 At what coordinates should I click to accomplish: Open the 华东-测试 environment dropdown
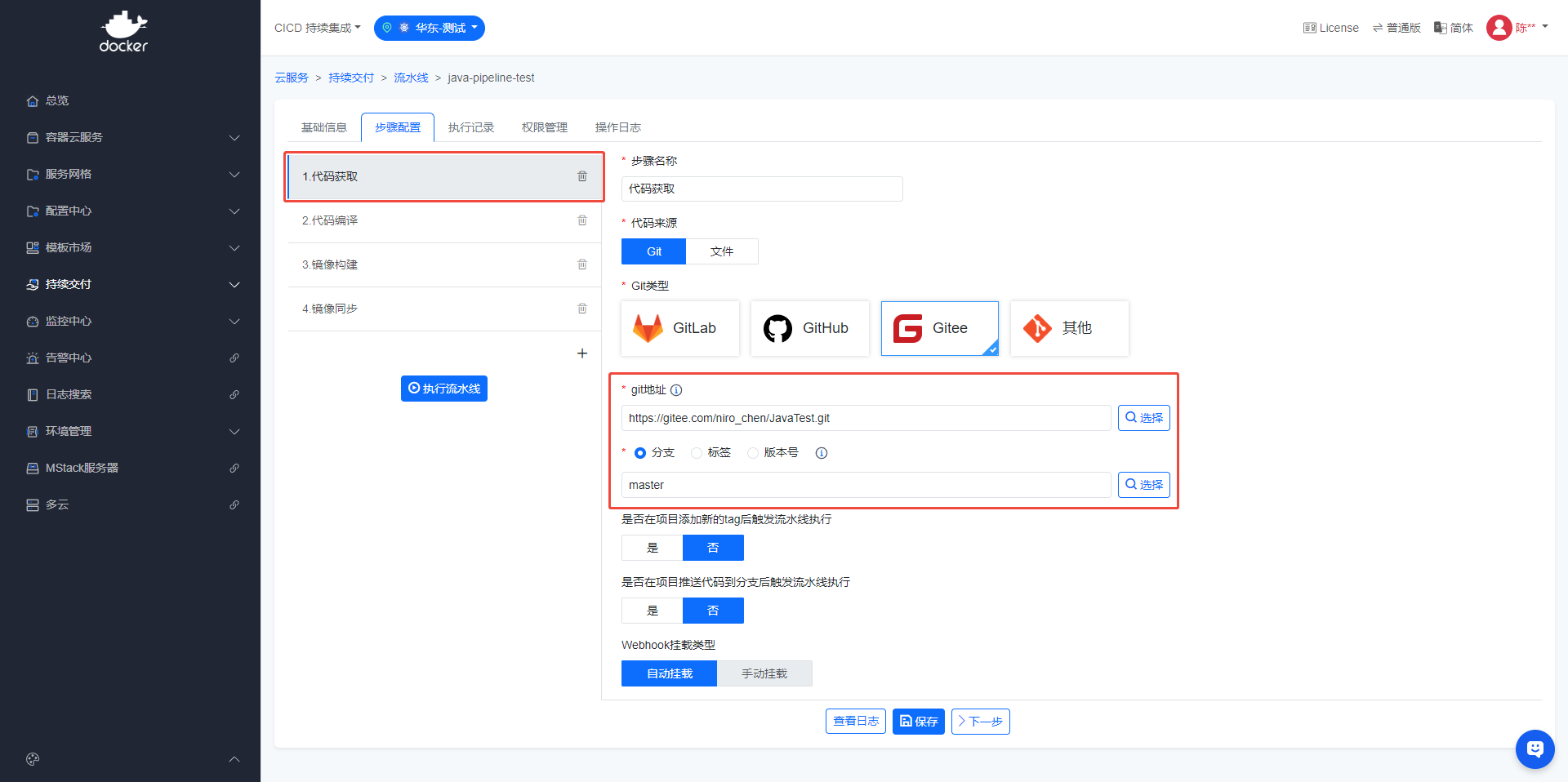pos(430,28)
